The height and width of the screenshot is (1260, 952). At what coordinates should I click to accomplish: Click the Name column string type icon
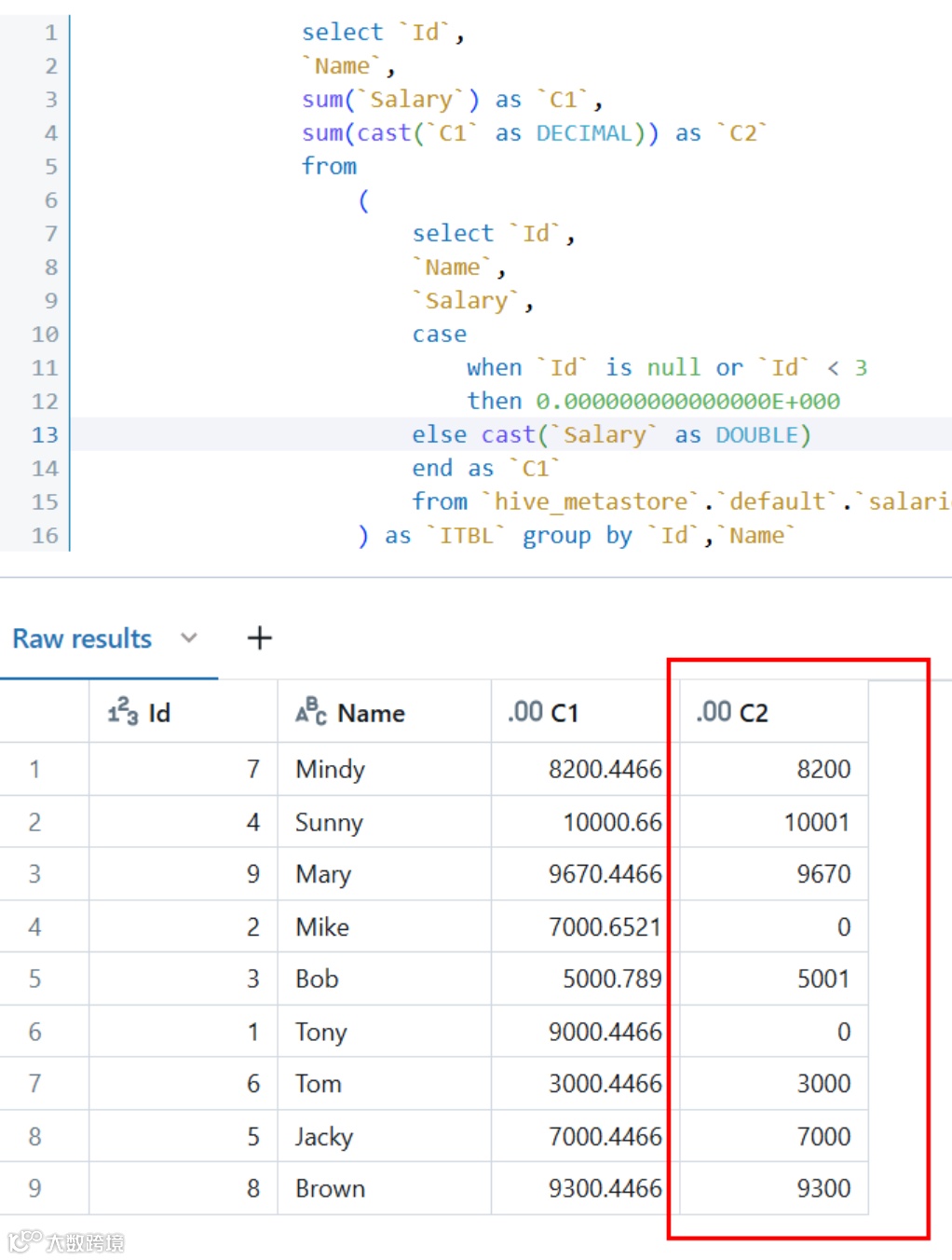click(x=311, y=713)
